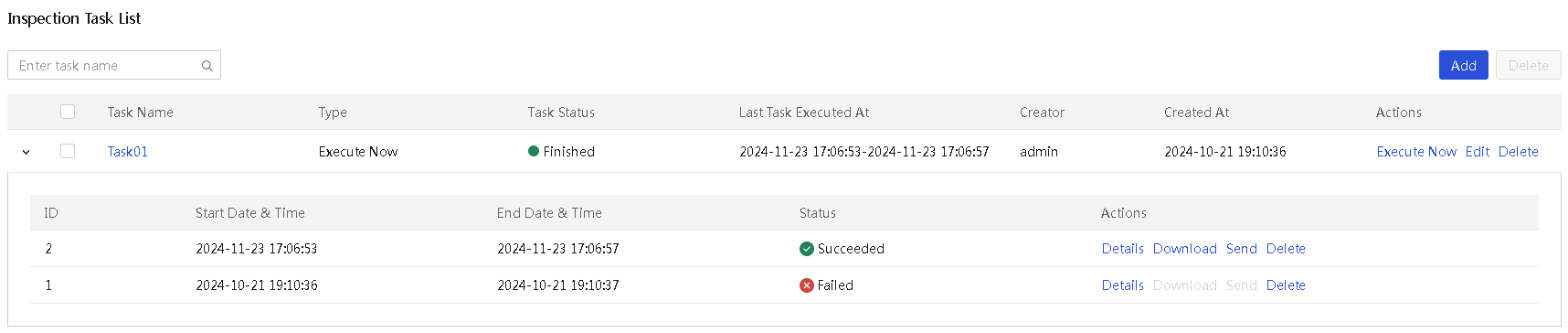The height and width of the screenshot is (333, 1568).
Task: Click the blue Add button
Action: point(1463,65)
